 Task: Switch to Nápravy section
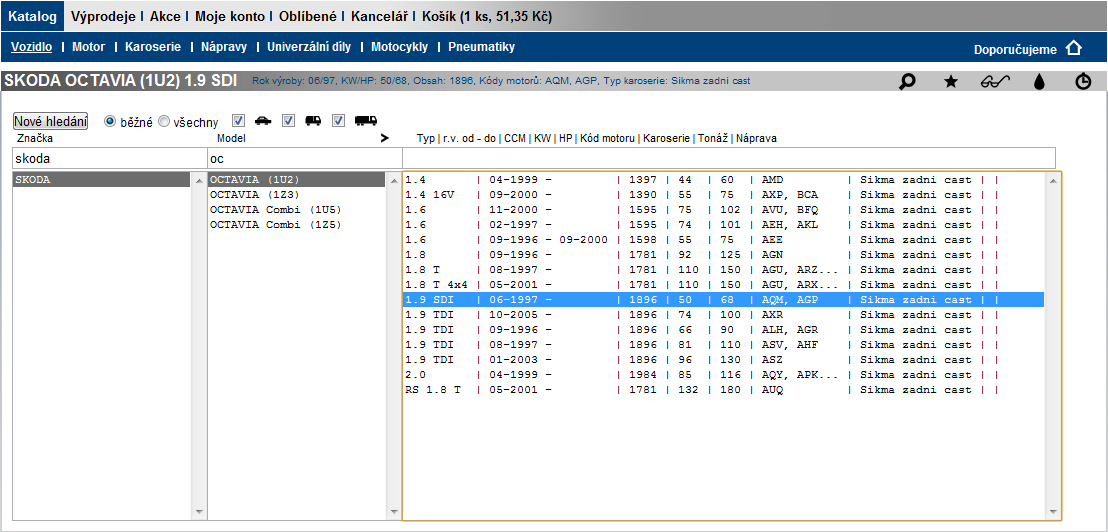[x=223, y=47]
